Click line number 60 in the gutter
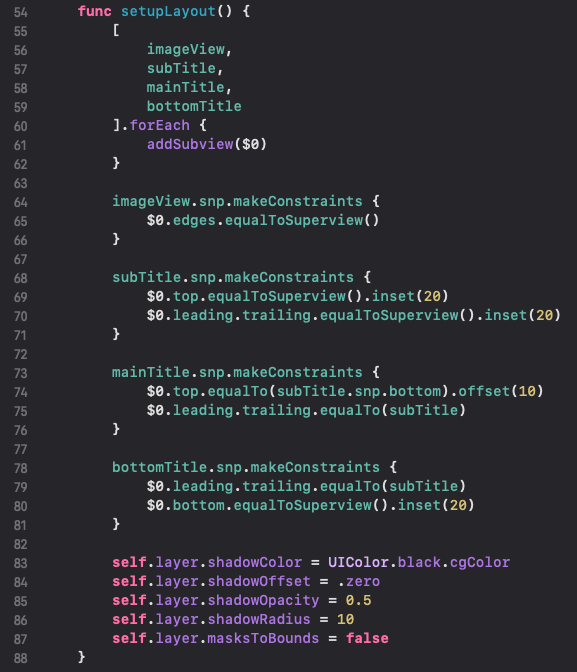This screenshot has width=577, height=672. click(21, 126)
